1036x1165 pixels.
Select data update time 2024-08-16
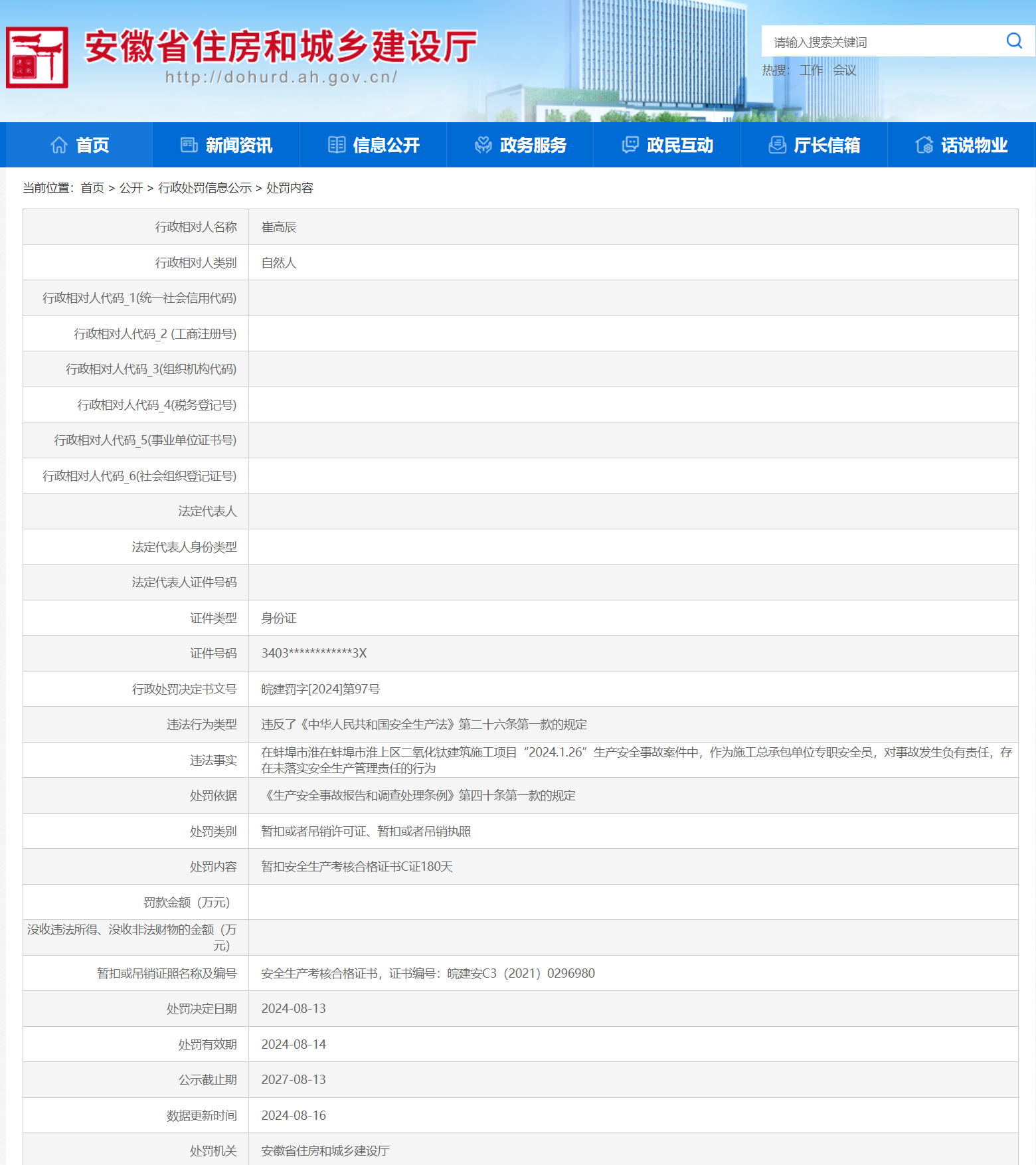coord(294,1116)
